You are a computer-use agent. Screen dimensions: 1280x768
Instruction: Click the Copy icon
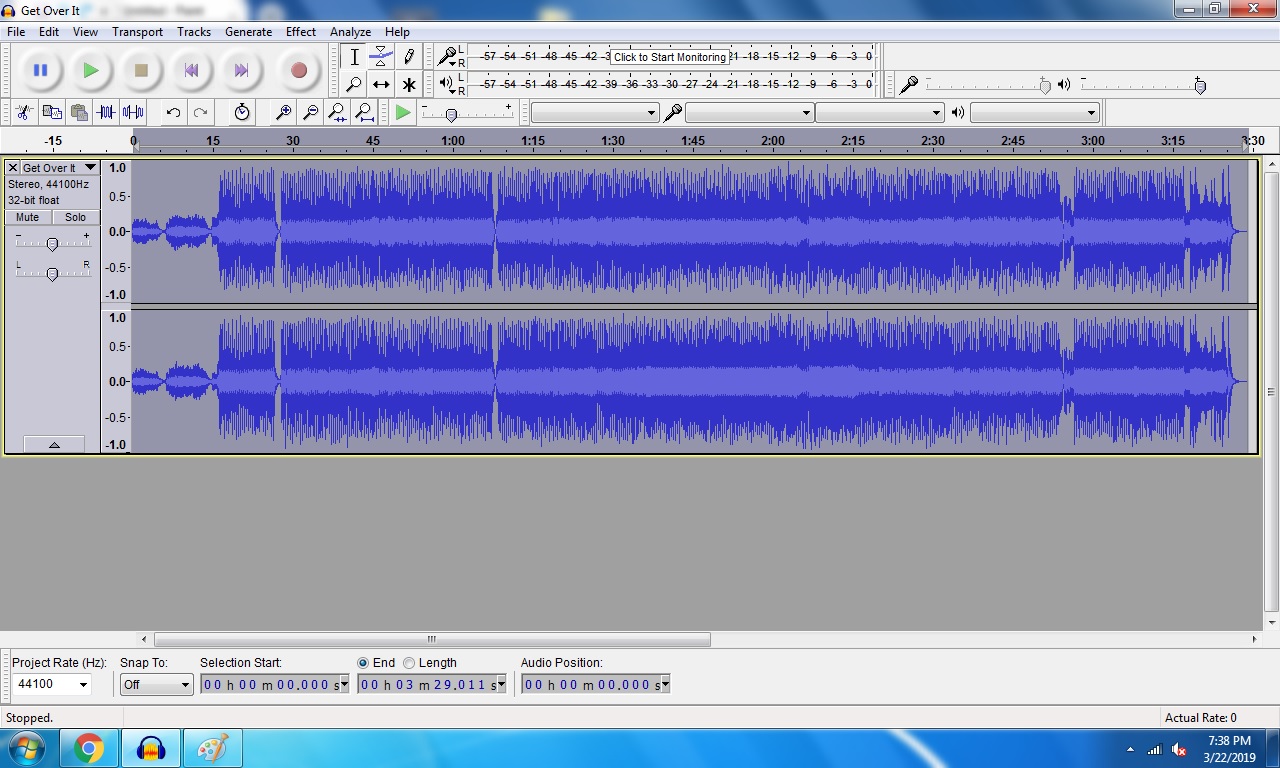coord(52,113)
